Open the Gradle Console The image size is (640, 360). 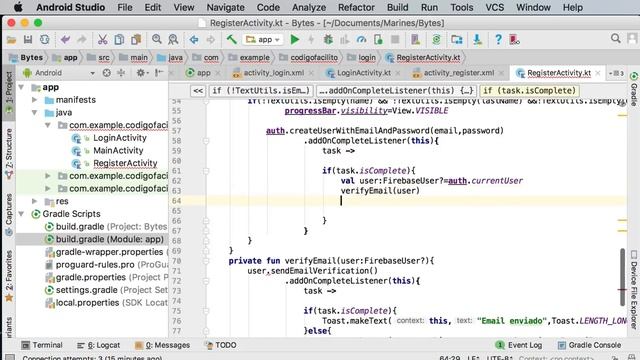(x=589, y=345)
